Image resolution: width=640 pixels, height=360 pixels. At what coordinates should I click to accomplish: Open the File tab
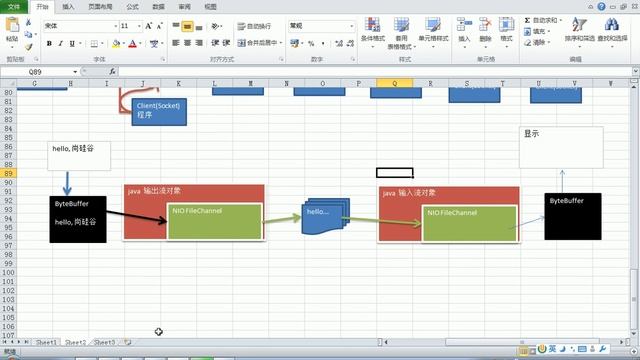[x=14, y=7]
